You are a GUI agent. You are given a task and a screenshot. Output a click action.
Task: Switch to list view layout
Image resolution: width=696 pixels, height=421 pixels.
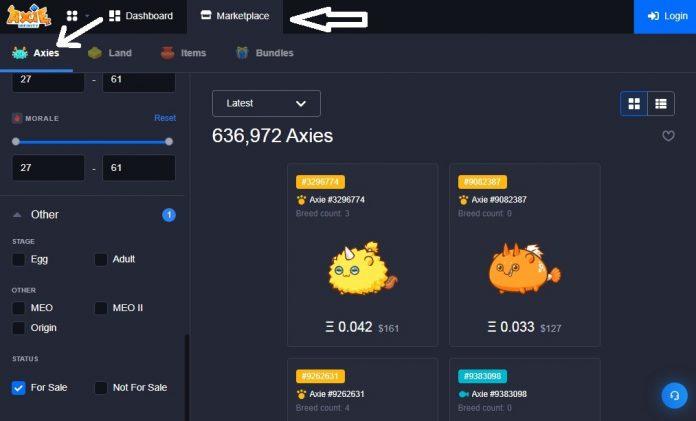(x=661, y=104)
